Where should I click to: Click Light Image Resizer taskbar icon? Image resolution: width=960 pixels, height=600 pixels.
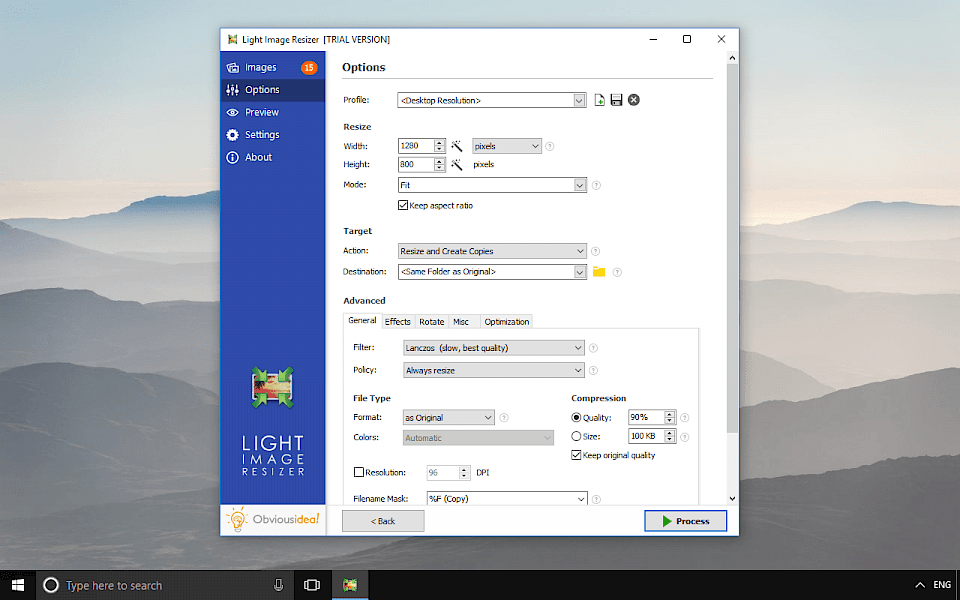point(350,585)
